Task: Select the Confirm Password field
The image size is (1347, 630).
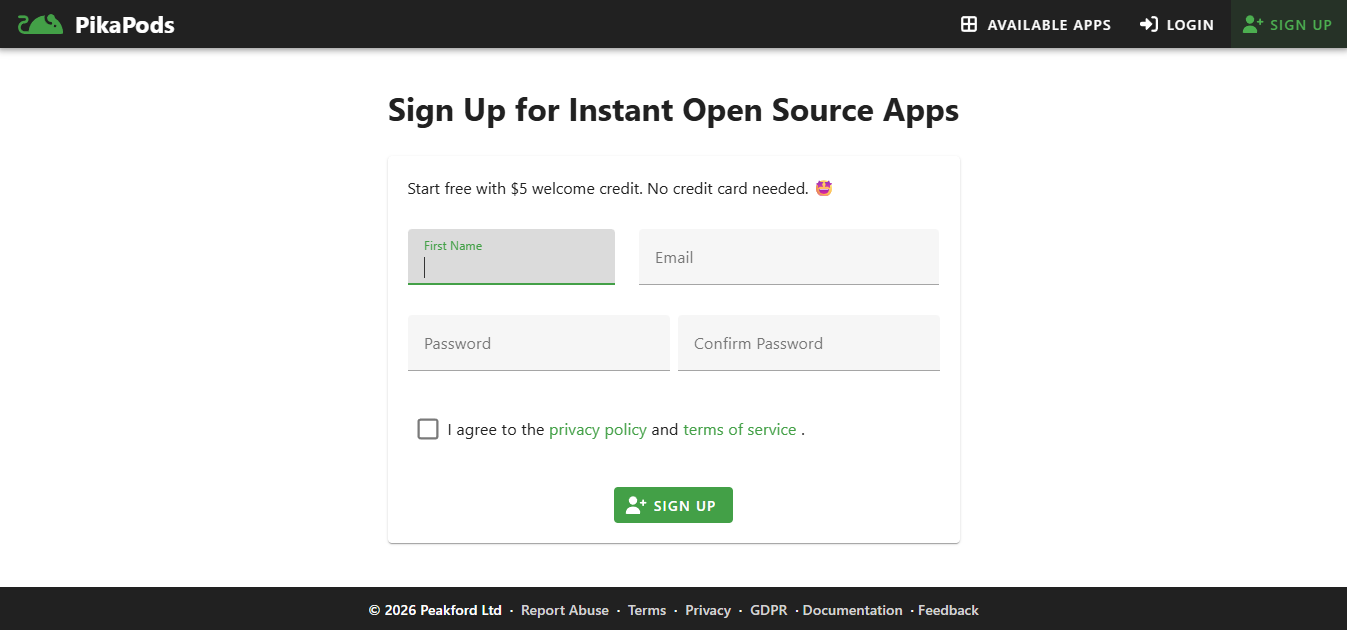Action: (808, 344)
